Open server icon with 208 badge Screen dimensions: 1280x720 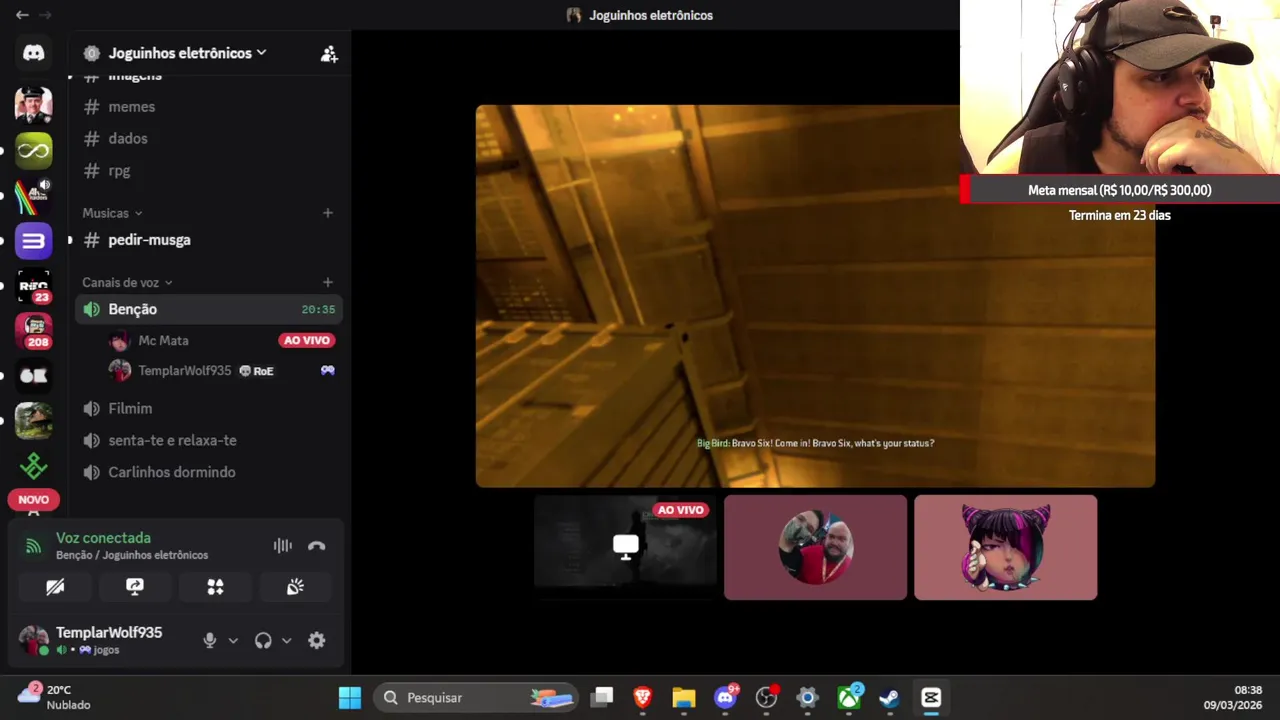[33, 331]
